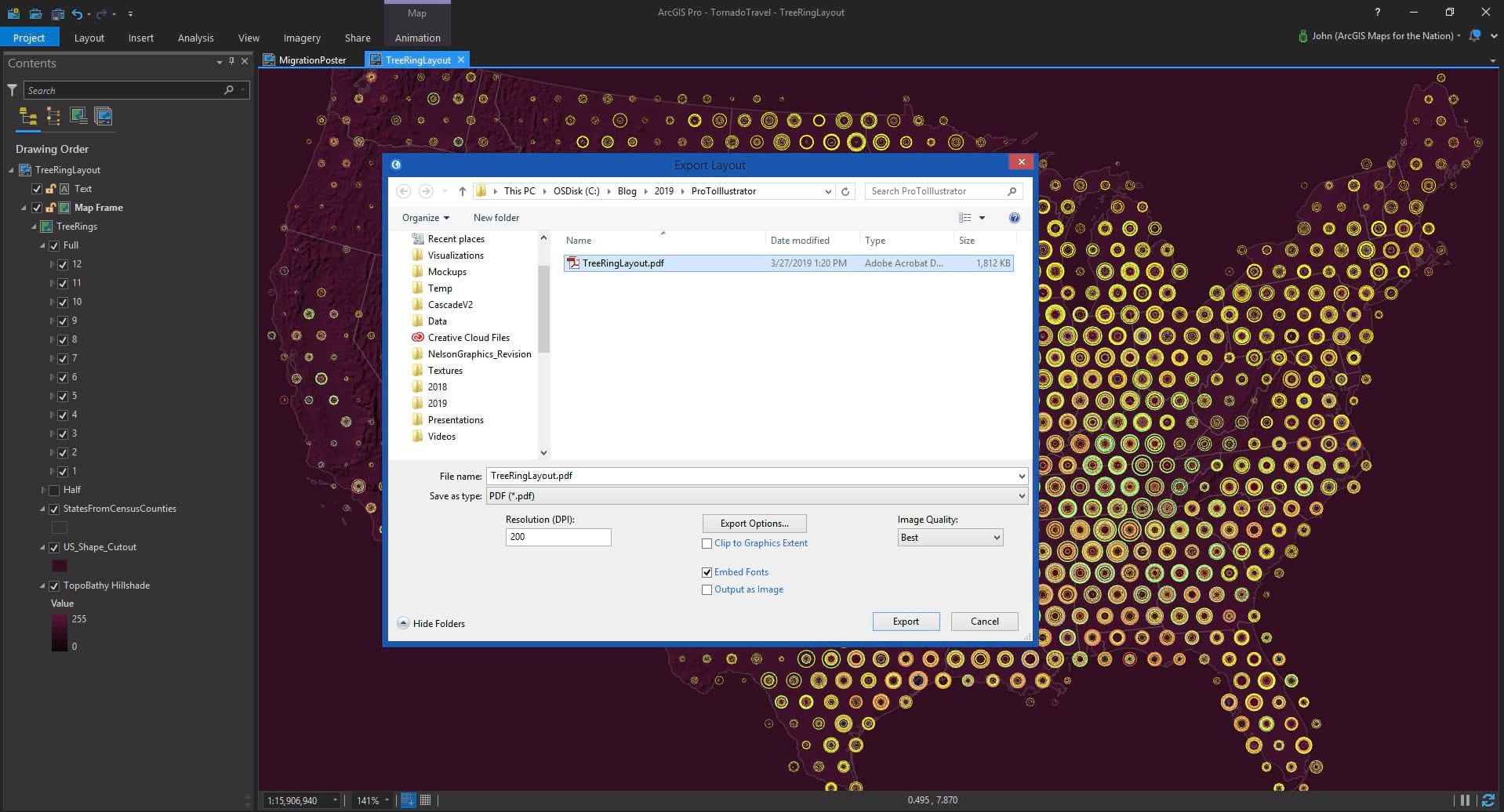
Task: Click List By Drawing Order icon
Action: (x=28, y=117)
